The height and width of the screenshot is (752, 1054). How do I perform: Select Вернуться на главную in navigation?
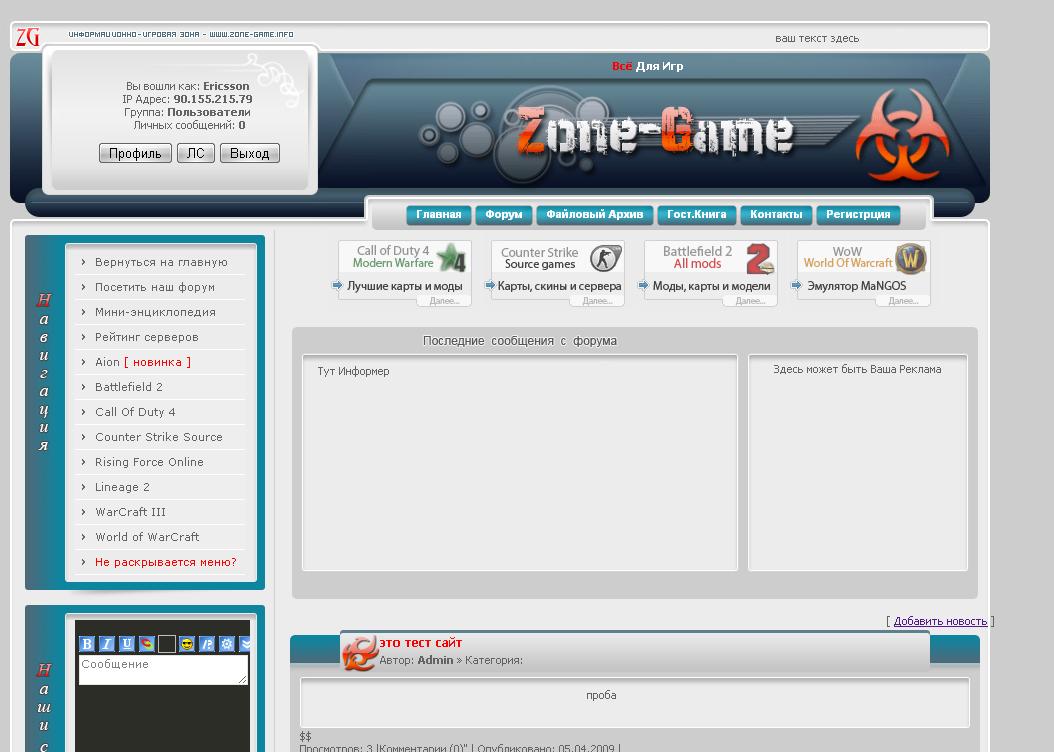click(x=161, y=262)
